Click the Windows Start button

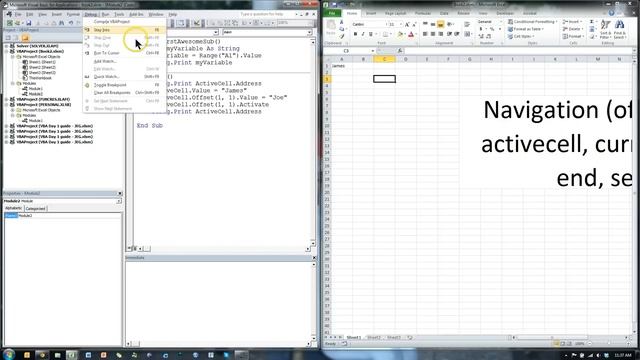9,354
